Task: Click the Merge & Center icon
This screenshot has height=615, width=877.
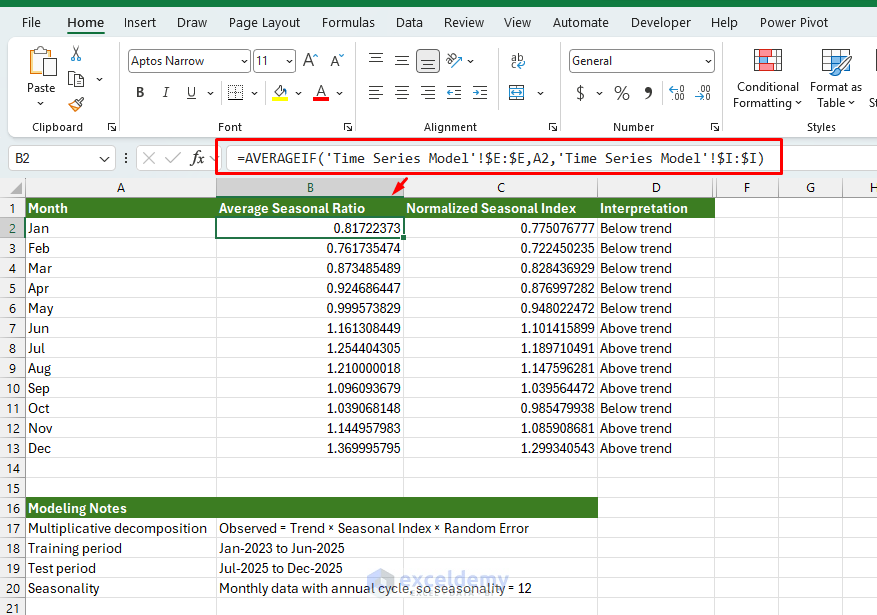Action: tap(517, 93)
